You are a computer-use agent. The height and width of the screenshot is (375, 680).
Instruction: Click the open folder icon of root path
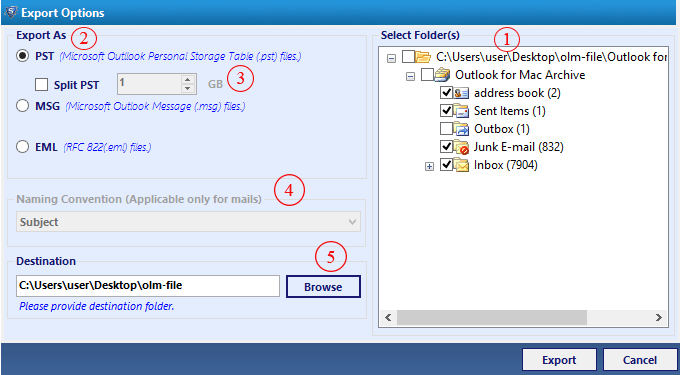pos(423,57)
